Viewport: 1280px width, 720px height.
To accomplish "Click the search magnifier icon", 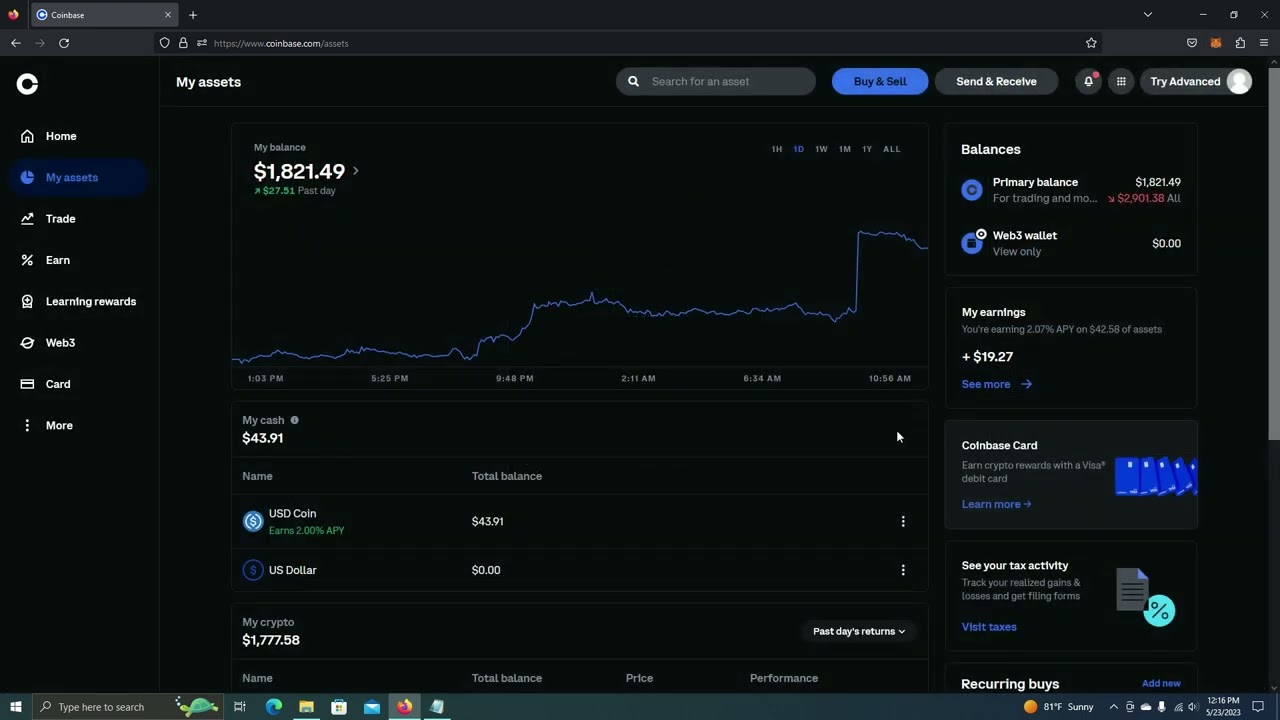I will pyautogui.click(x=633, y=82).
